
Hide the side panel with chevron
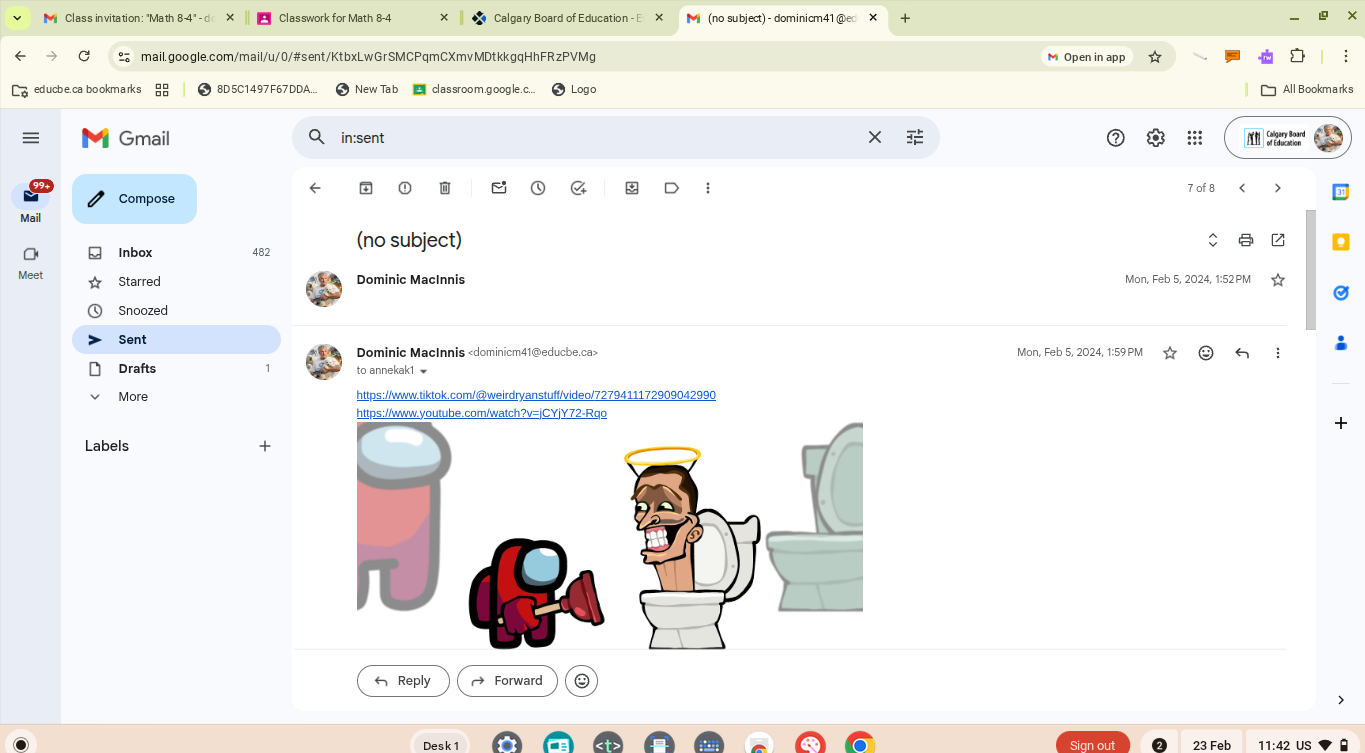(1341, 700)
